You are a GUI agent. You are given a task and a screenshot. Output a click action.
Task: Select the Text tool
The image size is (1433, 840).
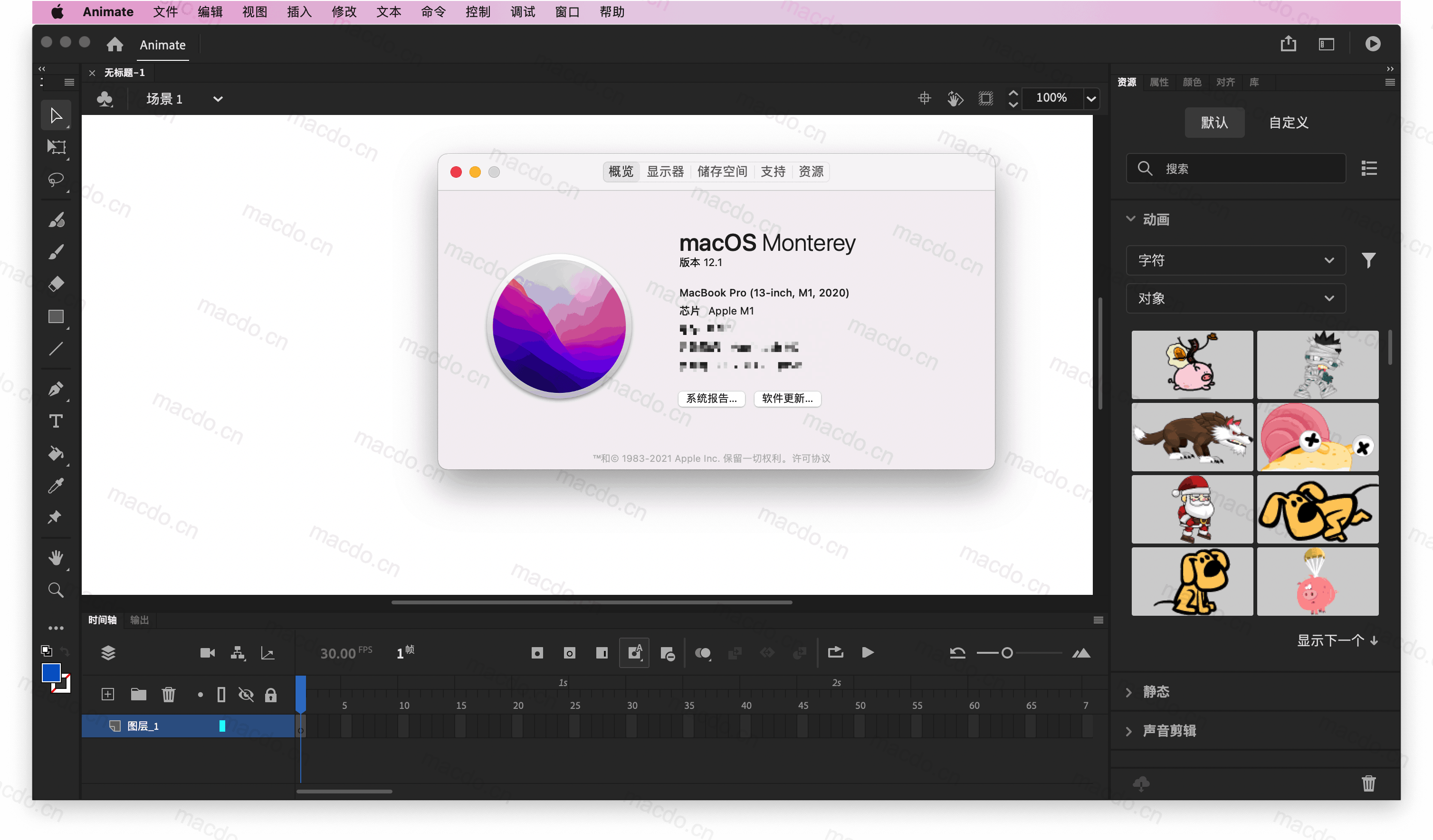point(56,421)
